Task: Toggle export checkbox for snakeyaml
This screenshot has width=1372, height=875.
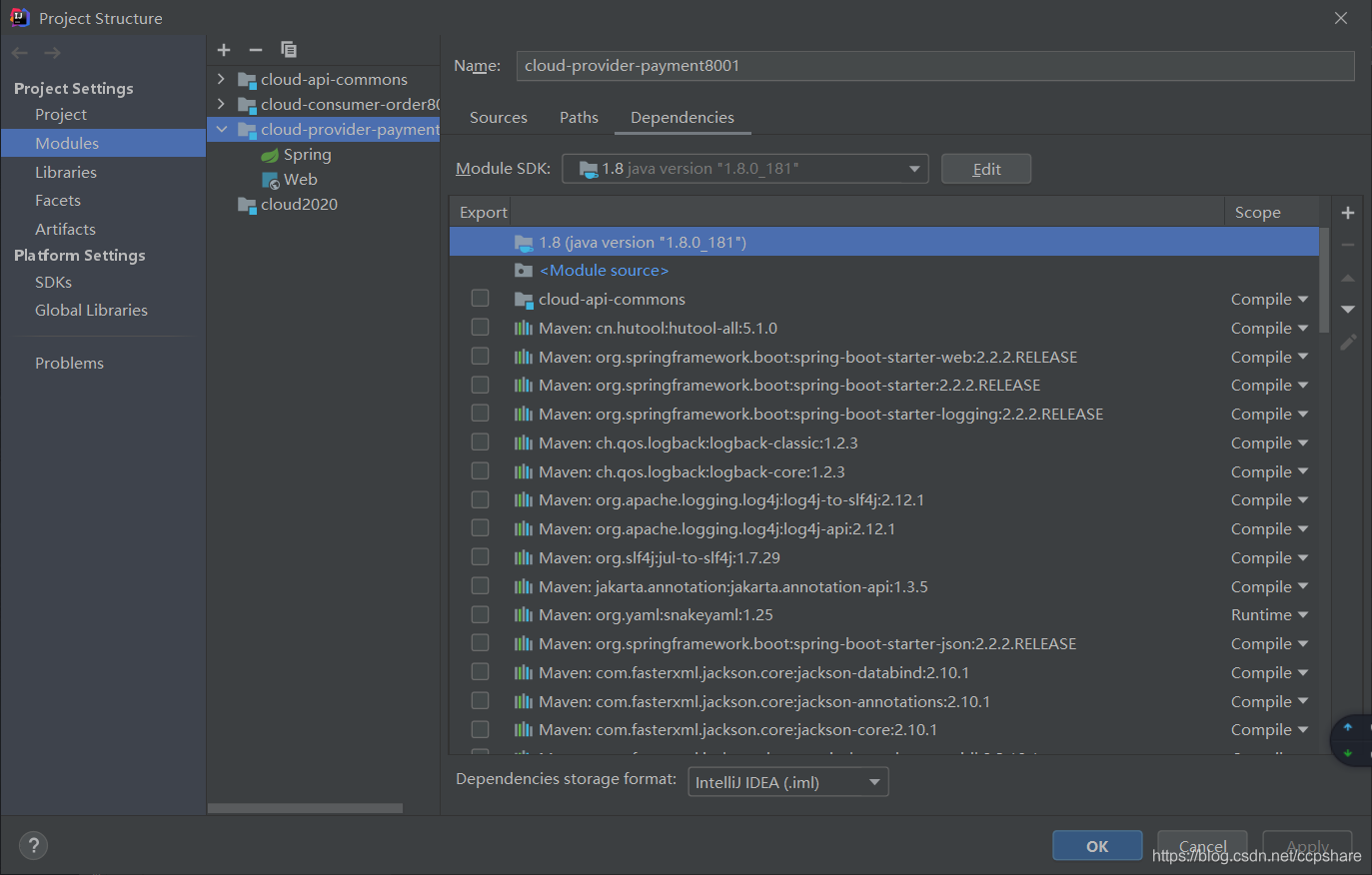Action: click(481, 614)
